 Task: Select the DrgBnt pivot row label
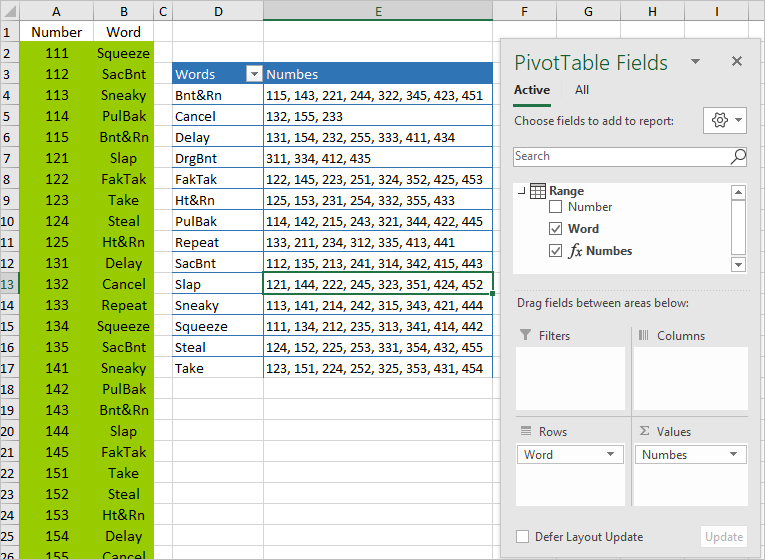218,158
